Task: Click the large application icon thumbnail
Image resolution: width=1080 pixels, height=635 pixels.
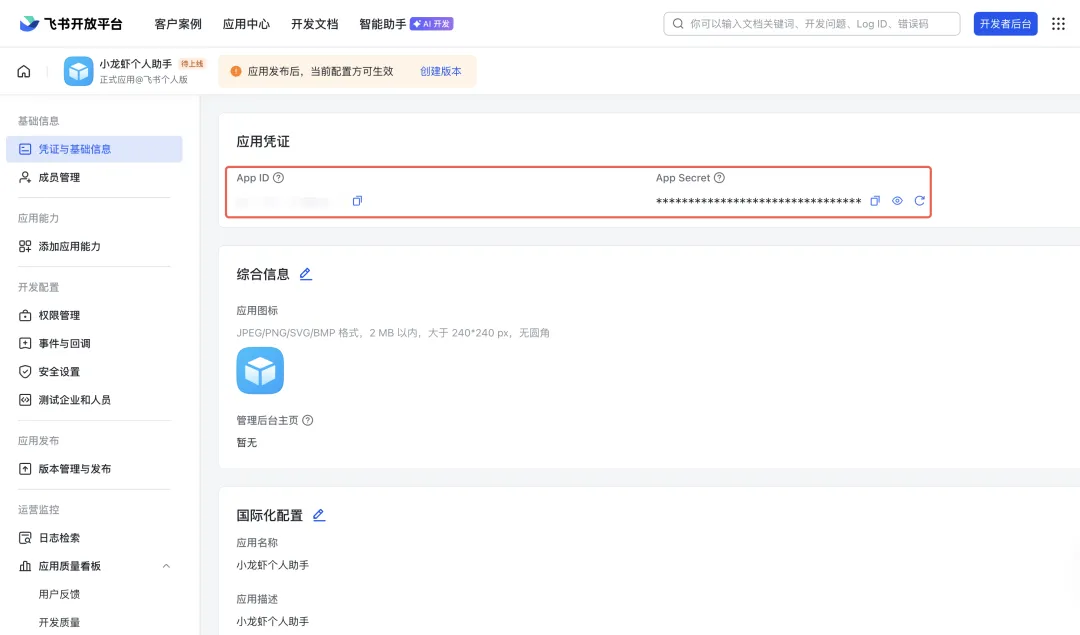Action: 260,371
